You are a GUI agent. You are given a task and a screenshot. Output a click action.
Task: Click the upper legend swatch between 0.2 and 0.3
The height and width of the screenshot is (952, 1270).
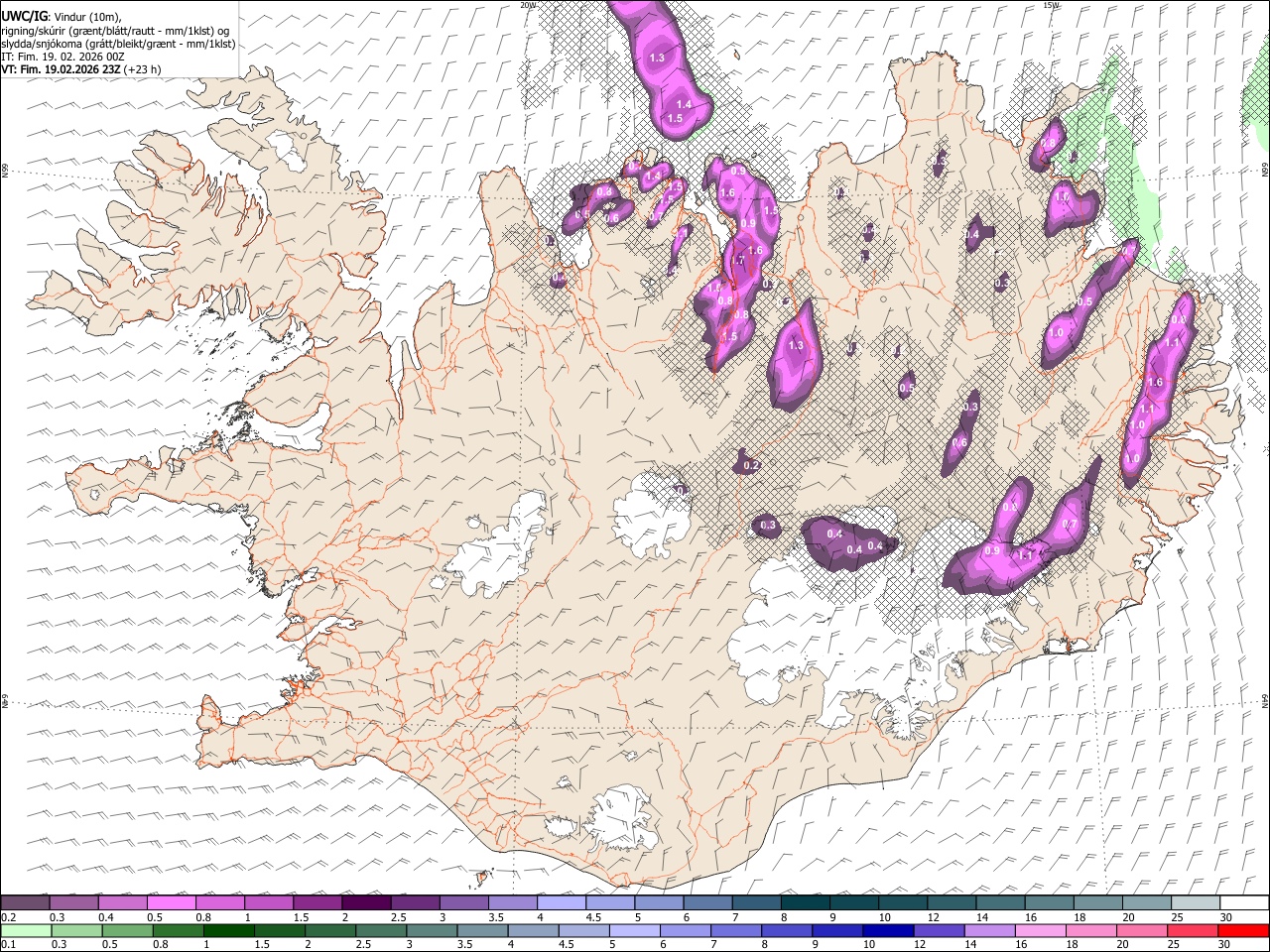[x=25, y=902]
